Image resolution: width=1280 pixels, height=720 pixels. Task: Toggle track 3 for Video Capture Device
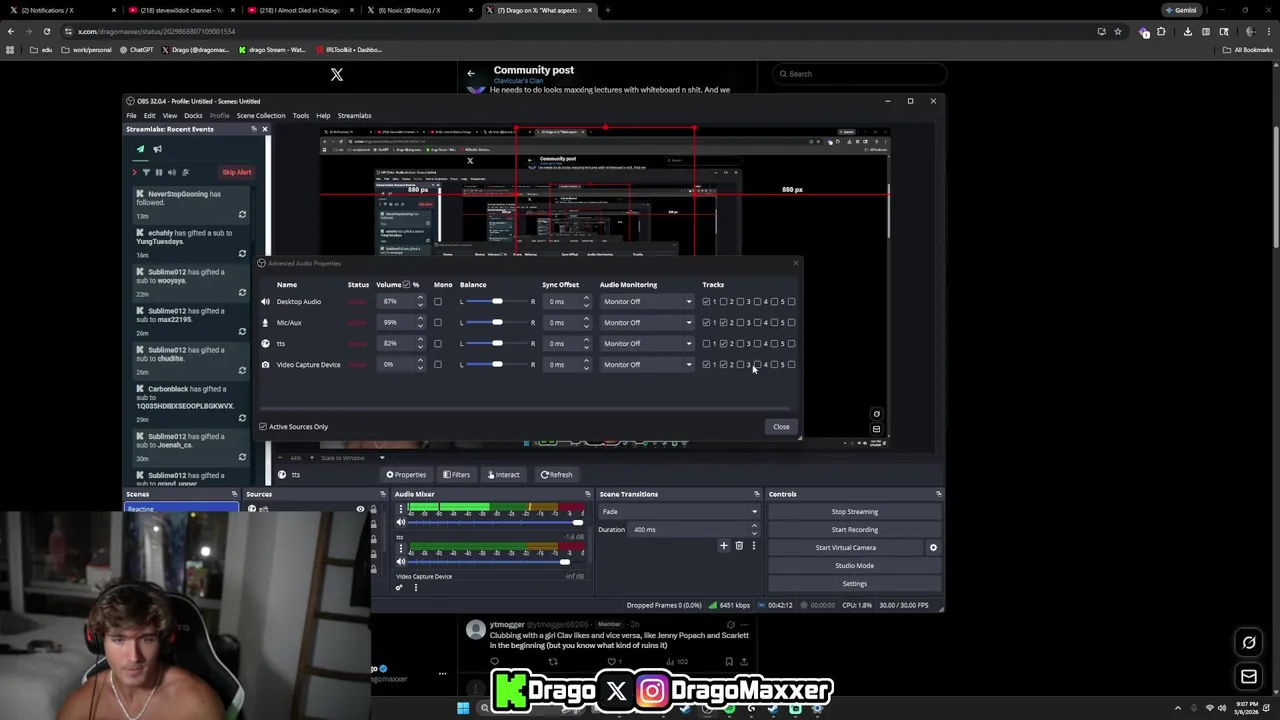tap(740, 364)
